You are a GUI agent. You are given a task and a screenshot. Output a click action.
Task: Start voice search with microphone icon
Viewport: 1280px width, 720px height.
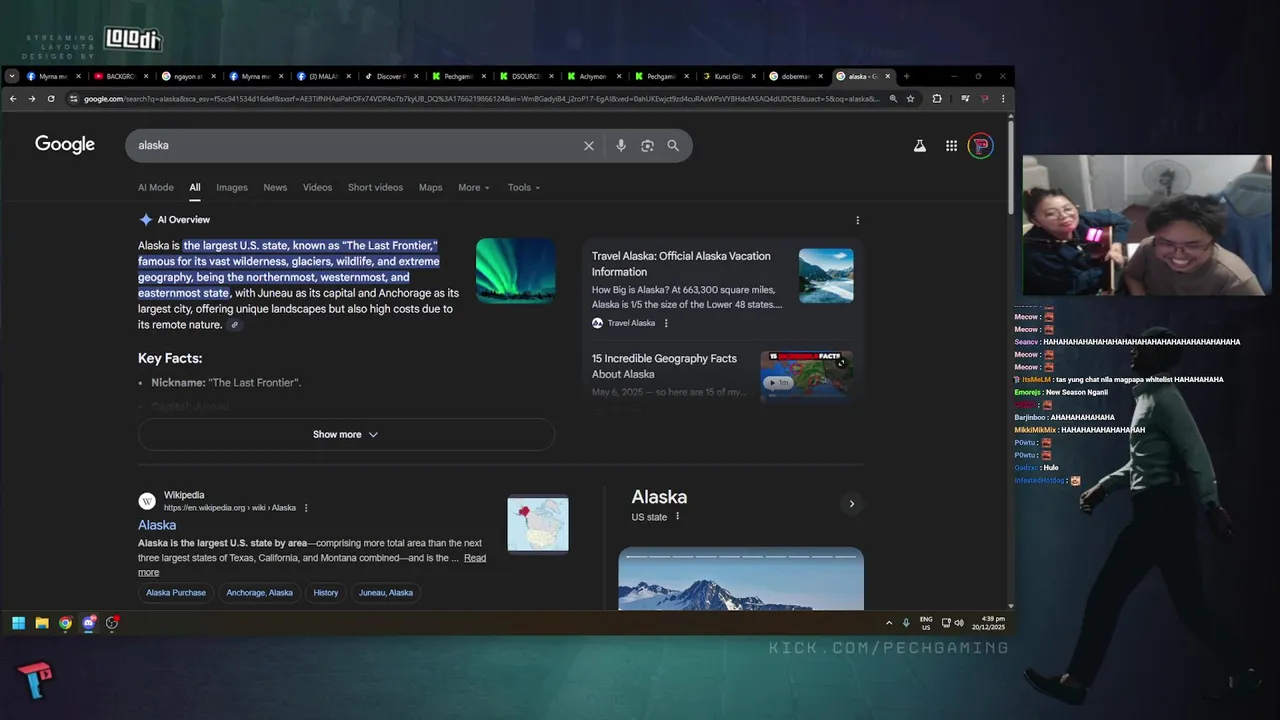(x=621, y=146)
